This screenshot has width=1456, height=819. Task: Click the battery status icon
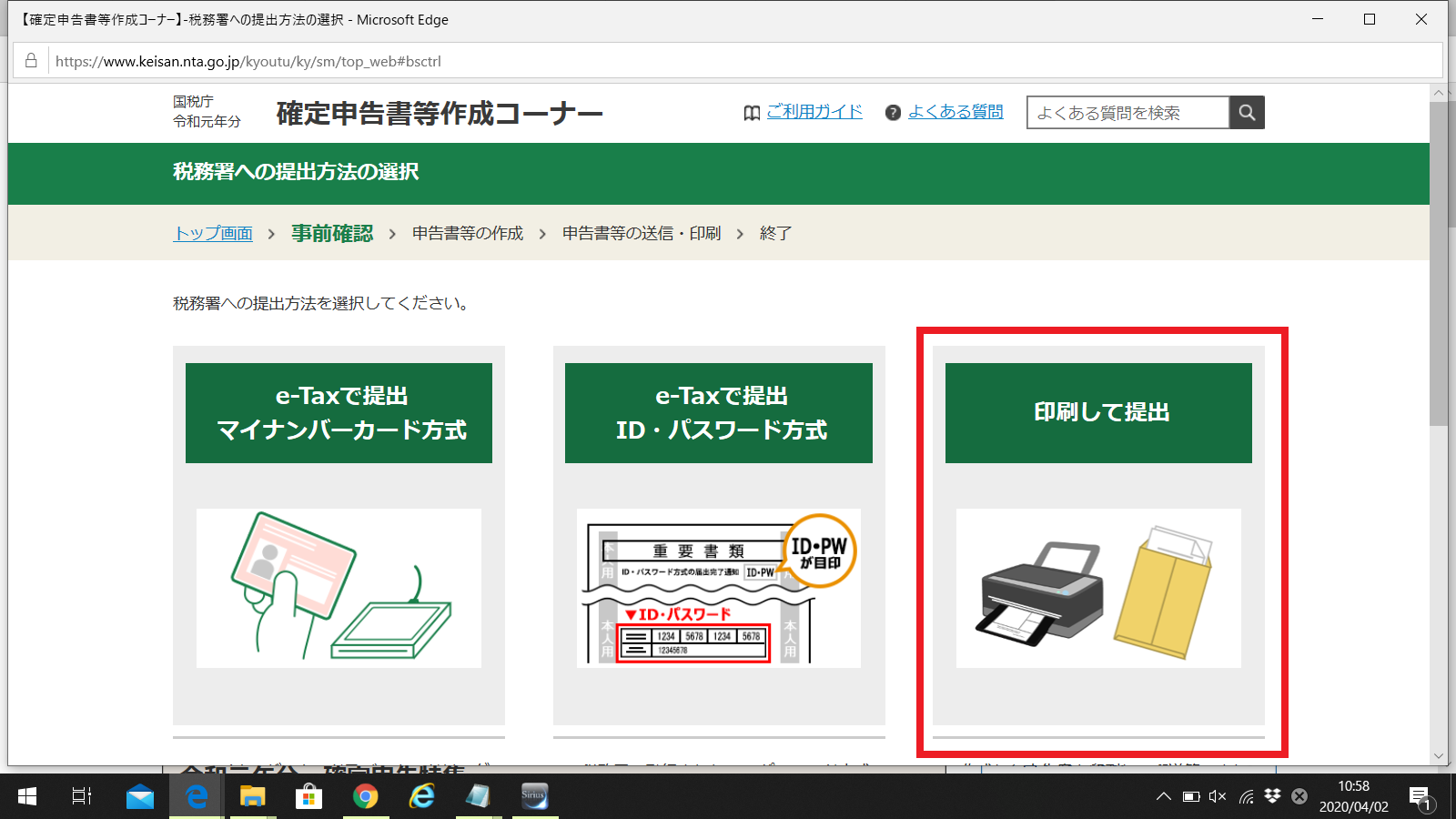(x=1189, y=796)
